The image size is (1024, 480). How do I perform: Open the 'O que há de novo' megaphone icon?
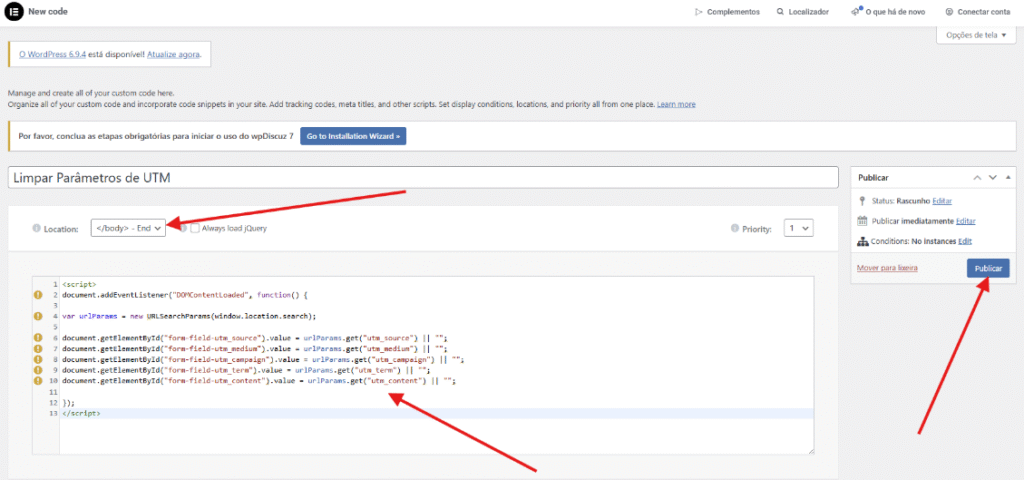856,11
